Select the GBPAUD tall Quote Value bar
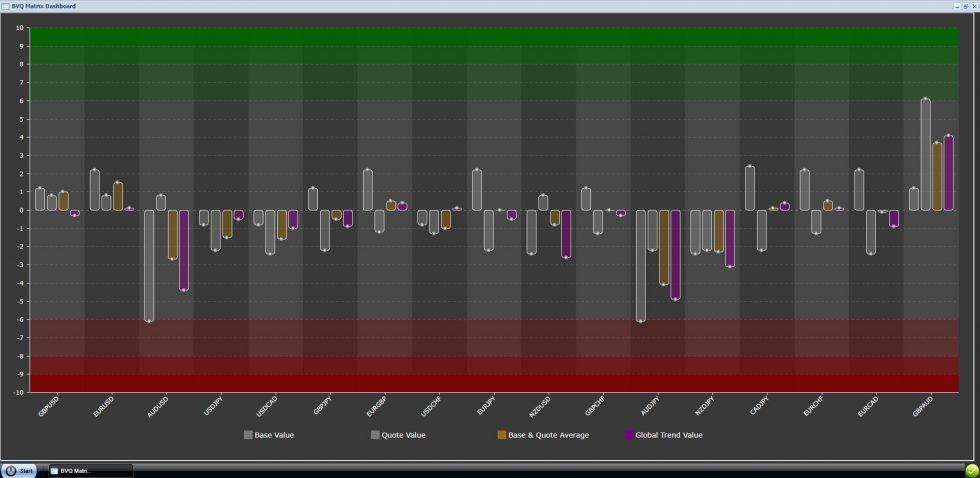The image size is (980, 478). point(925,155)
